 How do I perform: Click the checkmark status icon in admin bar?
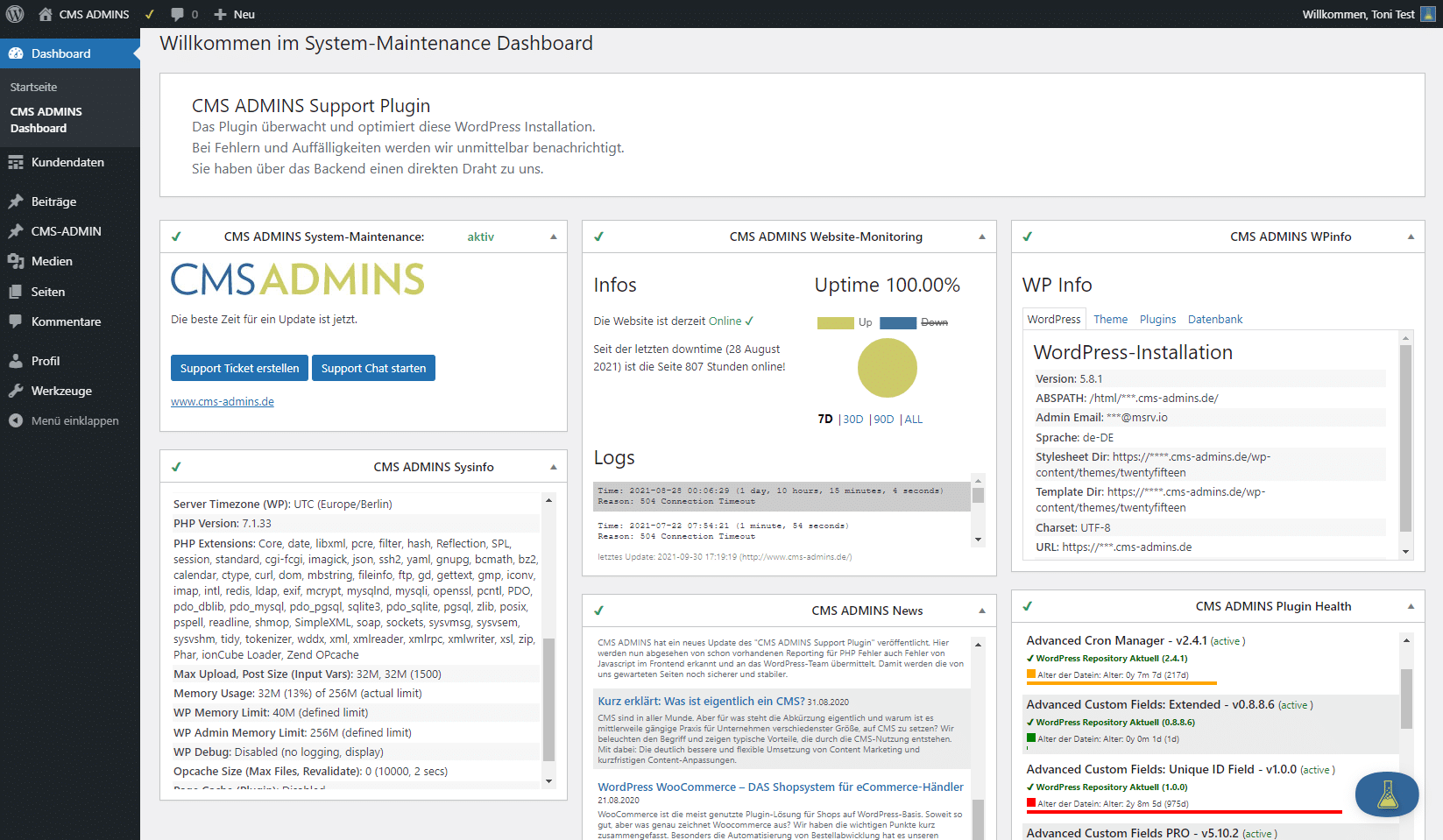click(x=150, y=14)
